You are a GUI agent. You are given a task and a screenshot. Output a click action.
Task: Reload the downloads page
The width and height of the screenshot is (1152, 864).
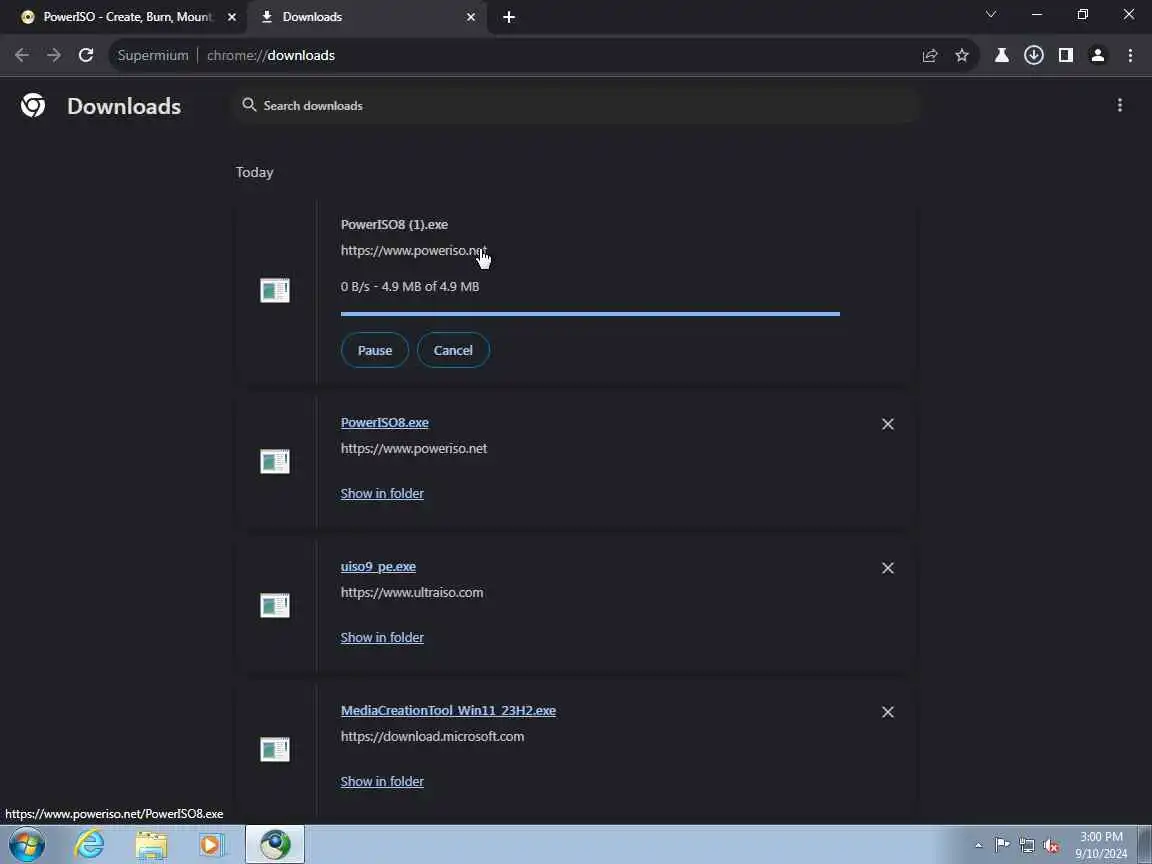(x=86, y=55)
